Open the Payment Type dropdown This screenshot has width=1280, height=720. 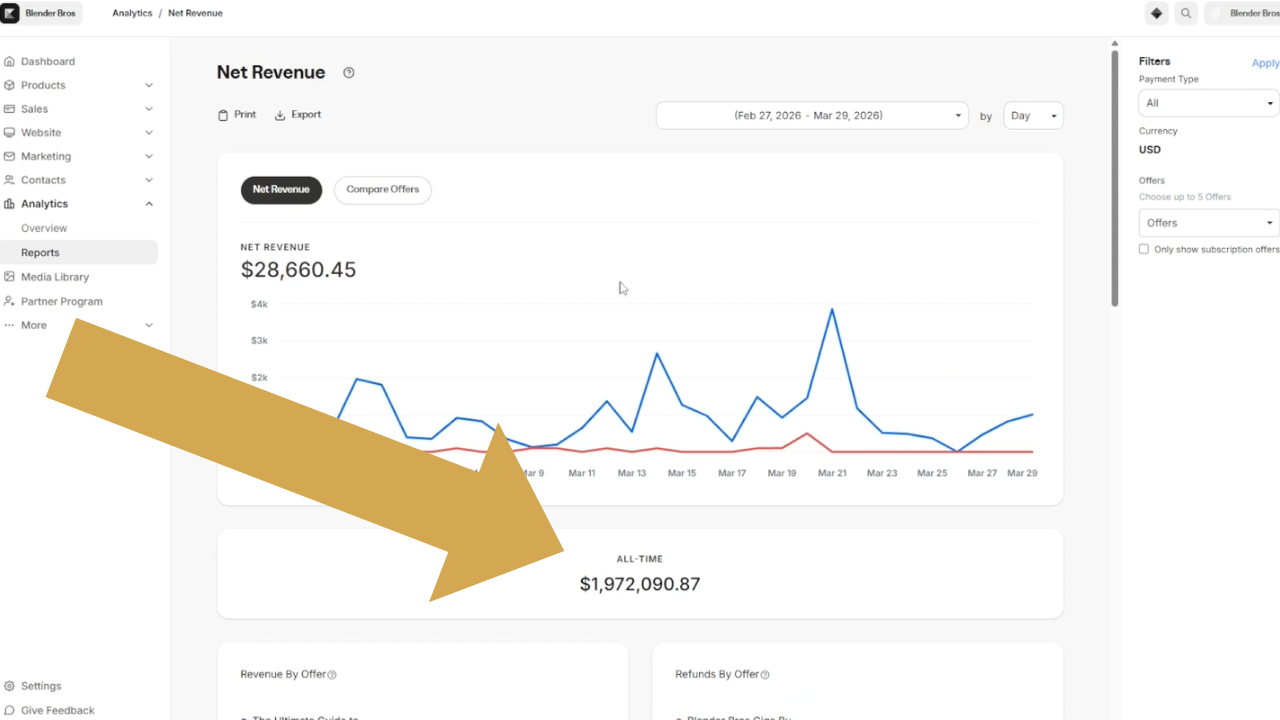pyautogui.click(x=1209, y=103)
